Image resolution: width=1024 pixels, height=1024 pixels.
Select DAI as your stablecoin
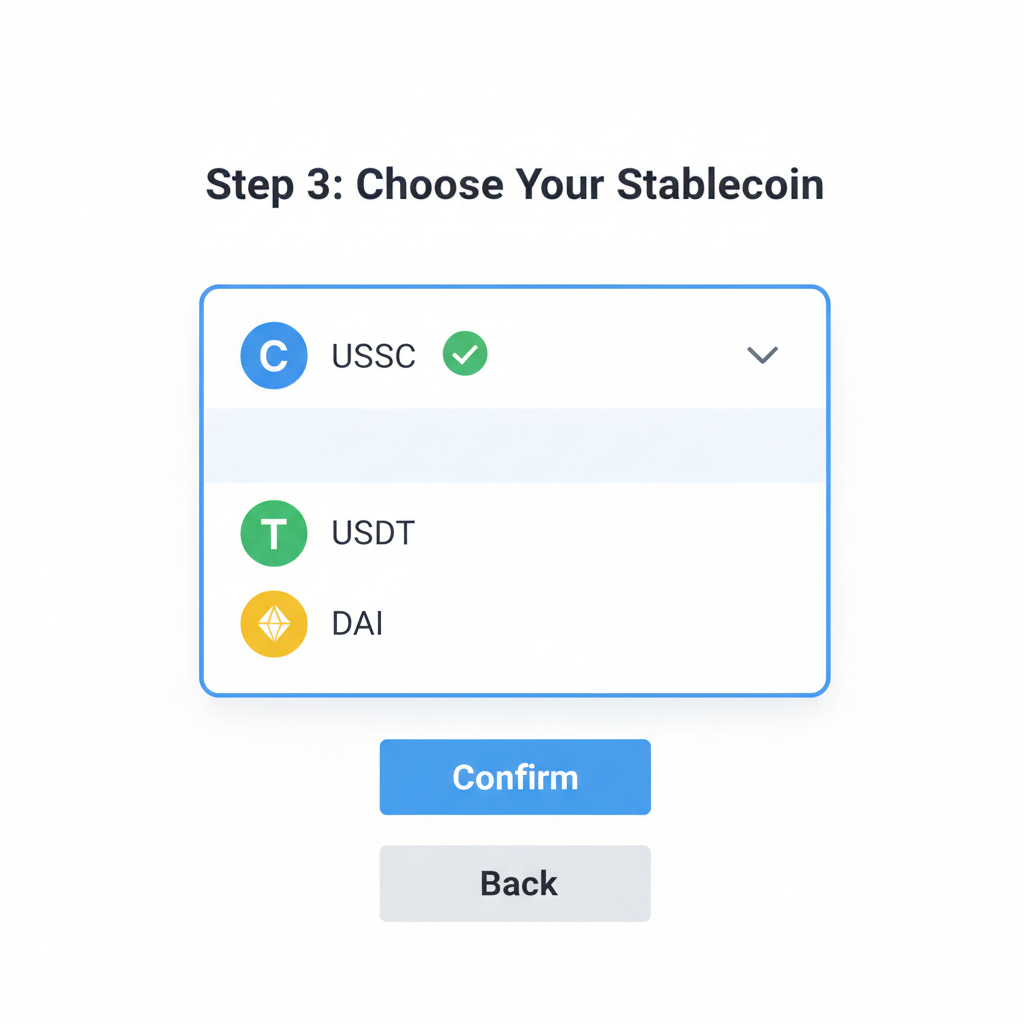point(357,623)
